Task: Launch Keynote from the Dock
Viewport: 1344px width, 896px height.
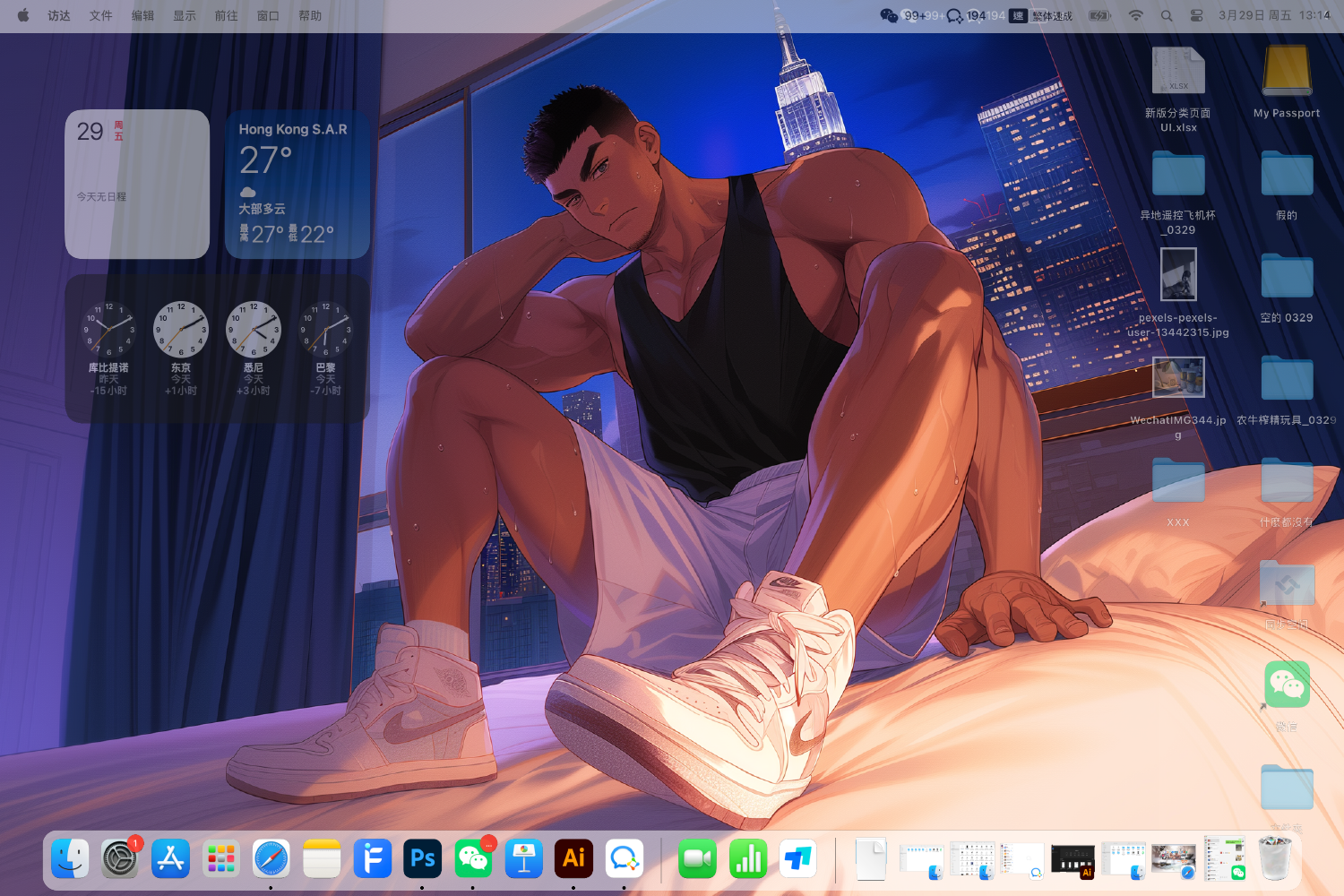Action: pos(523,858)
